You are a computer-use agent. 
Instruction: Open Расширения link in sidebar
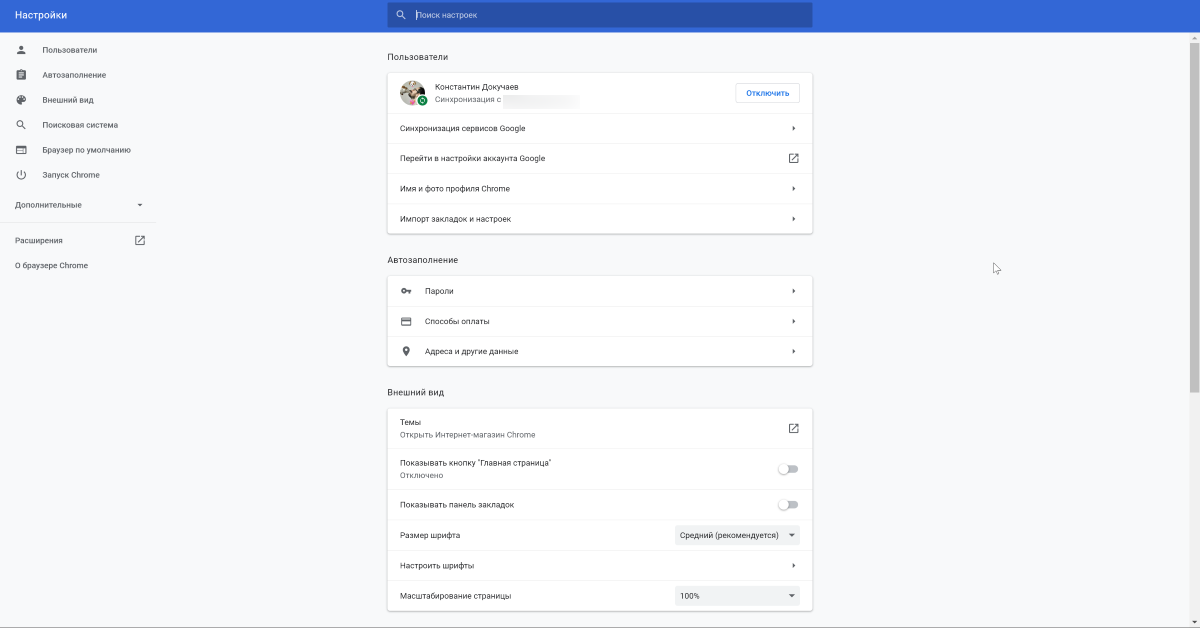coord(39,240)
